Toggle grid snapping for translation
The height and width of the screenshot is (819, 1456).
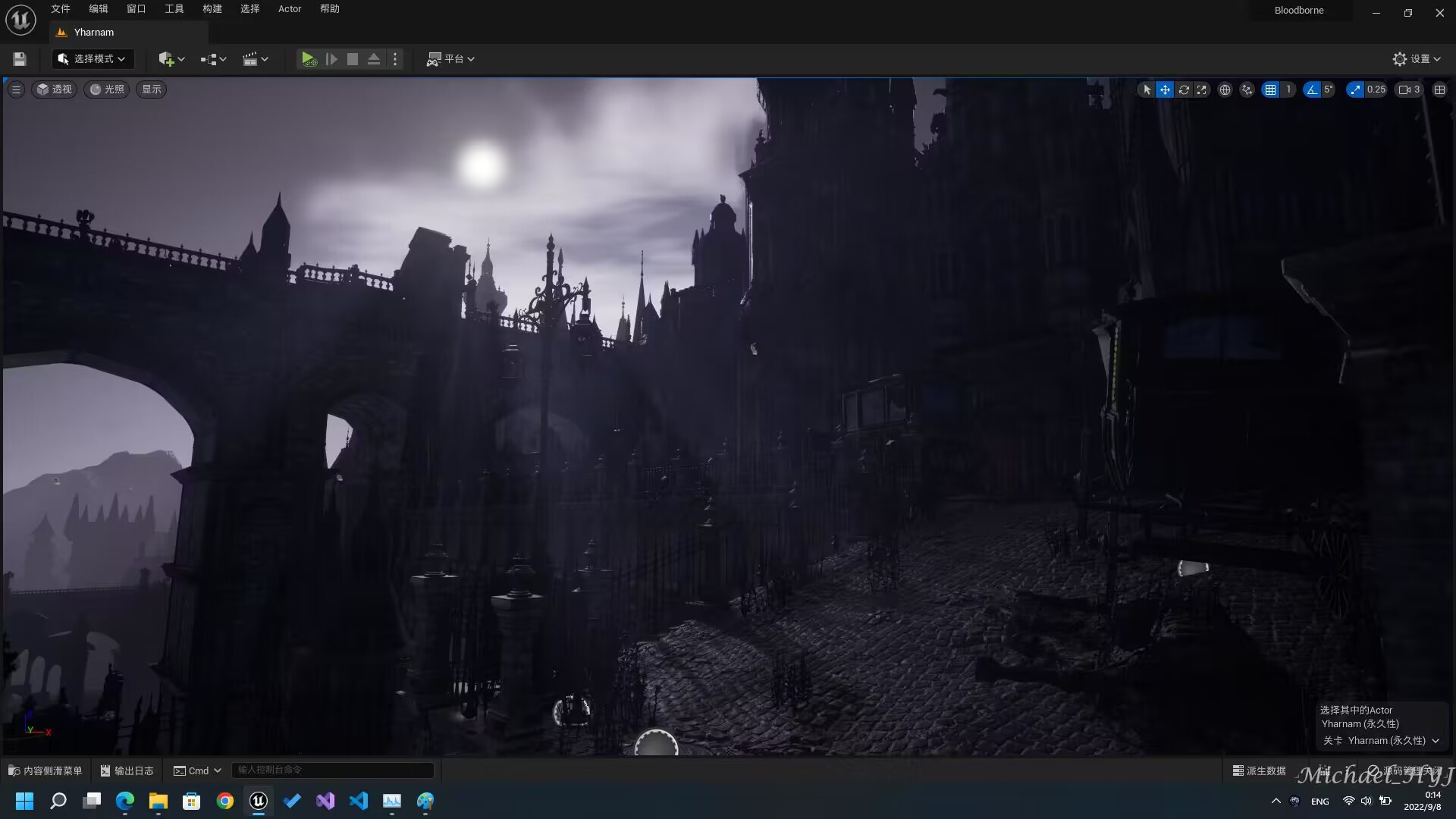point(1271,89)
